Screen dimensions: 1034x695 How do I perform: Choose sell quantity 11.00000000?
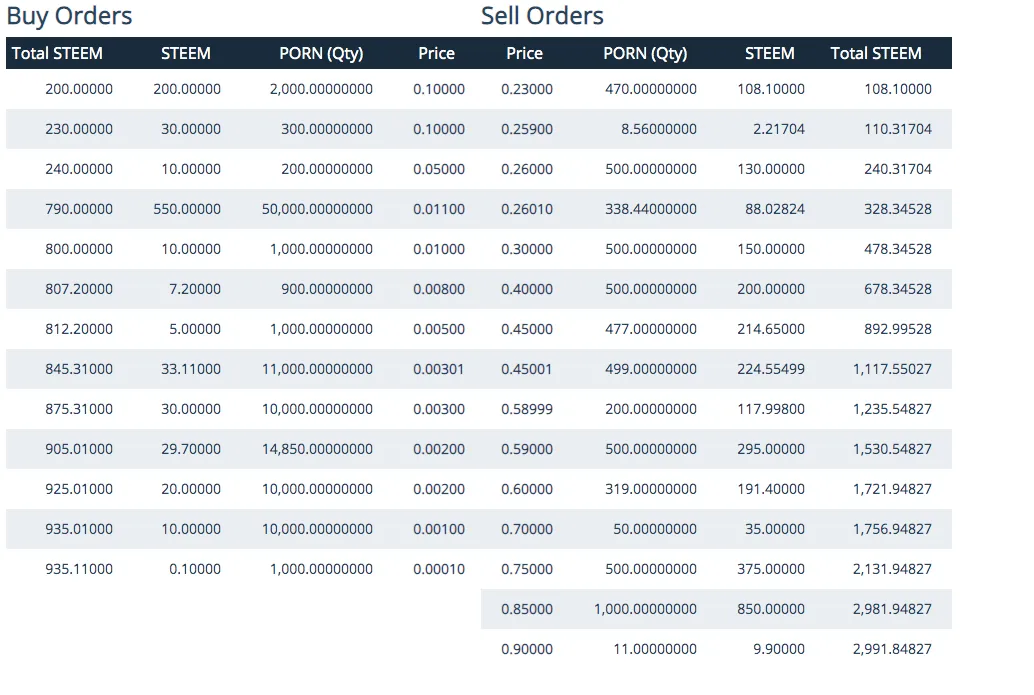[x=655, y=649]
